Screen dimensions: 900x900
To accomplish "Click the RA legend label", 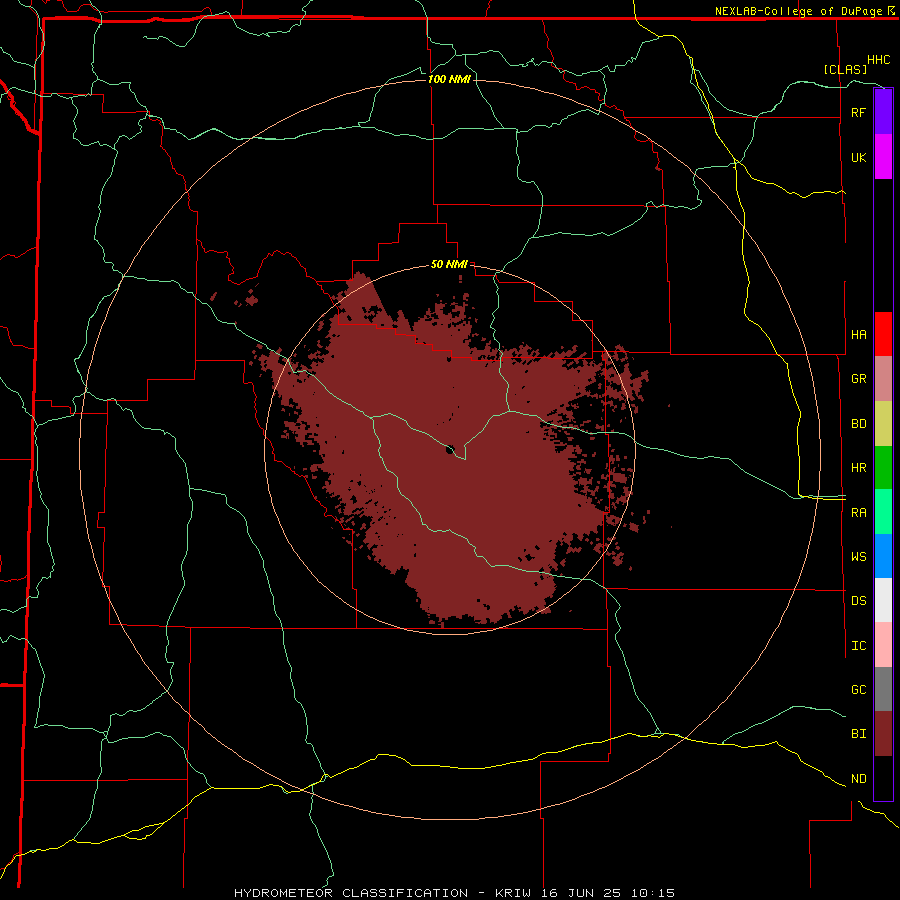I will coord(858,513).
